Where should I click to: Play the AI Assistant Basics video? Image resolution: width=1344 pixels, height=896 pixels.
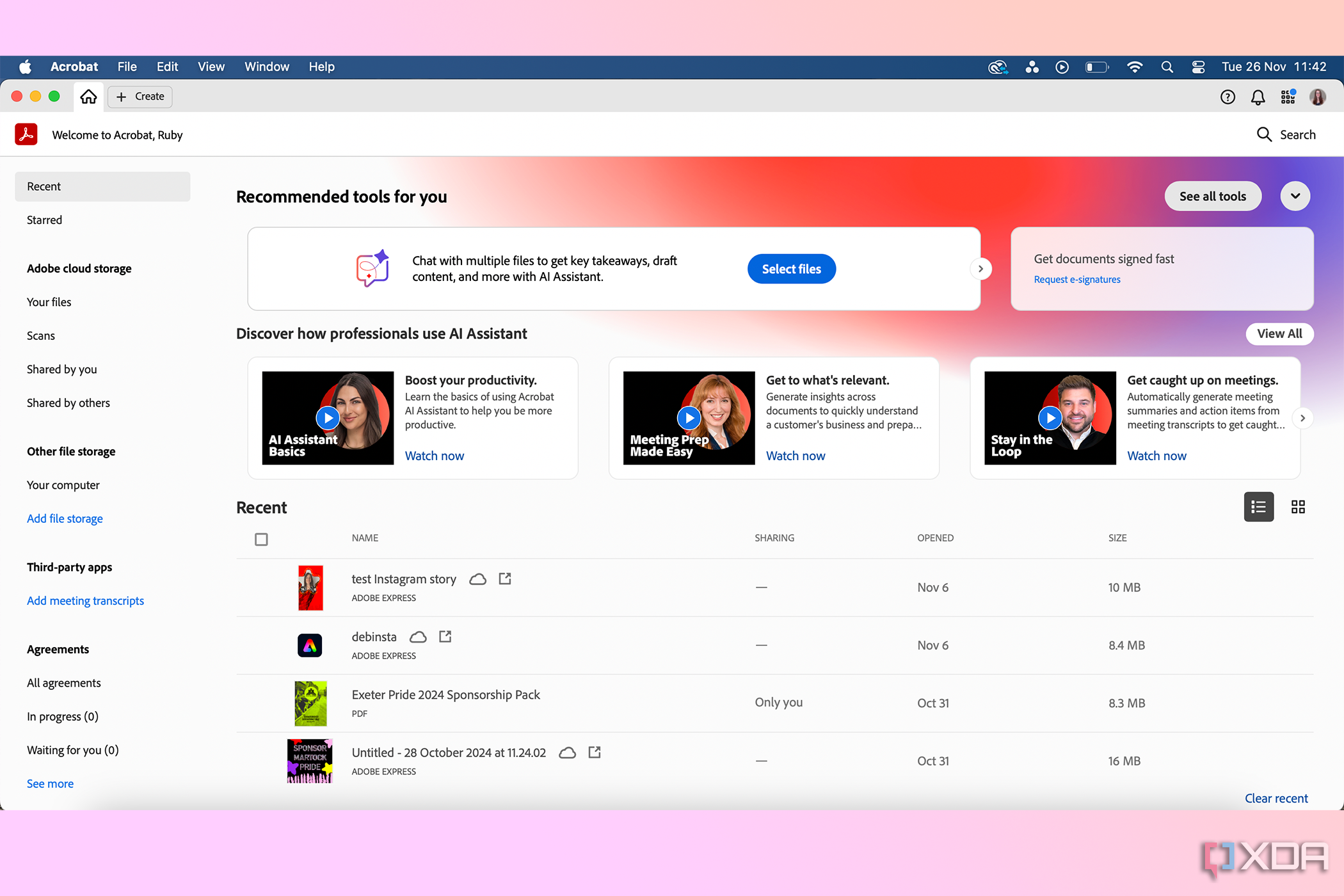coord(328,418)
